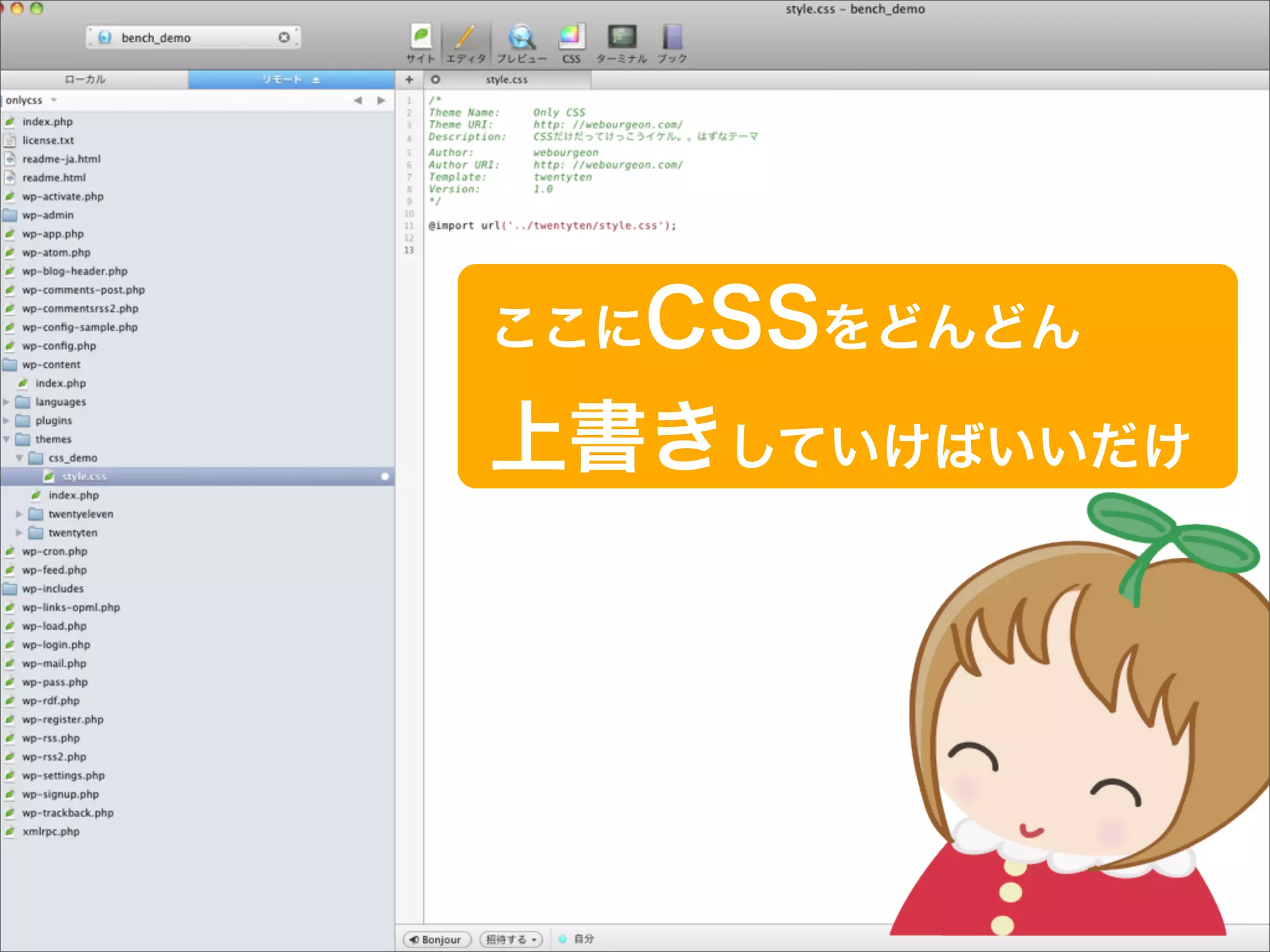Collapse the themes folder

coord(6,439)
